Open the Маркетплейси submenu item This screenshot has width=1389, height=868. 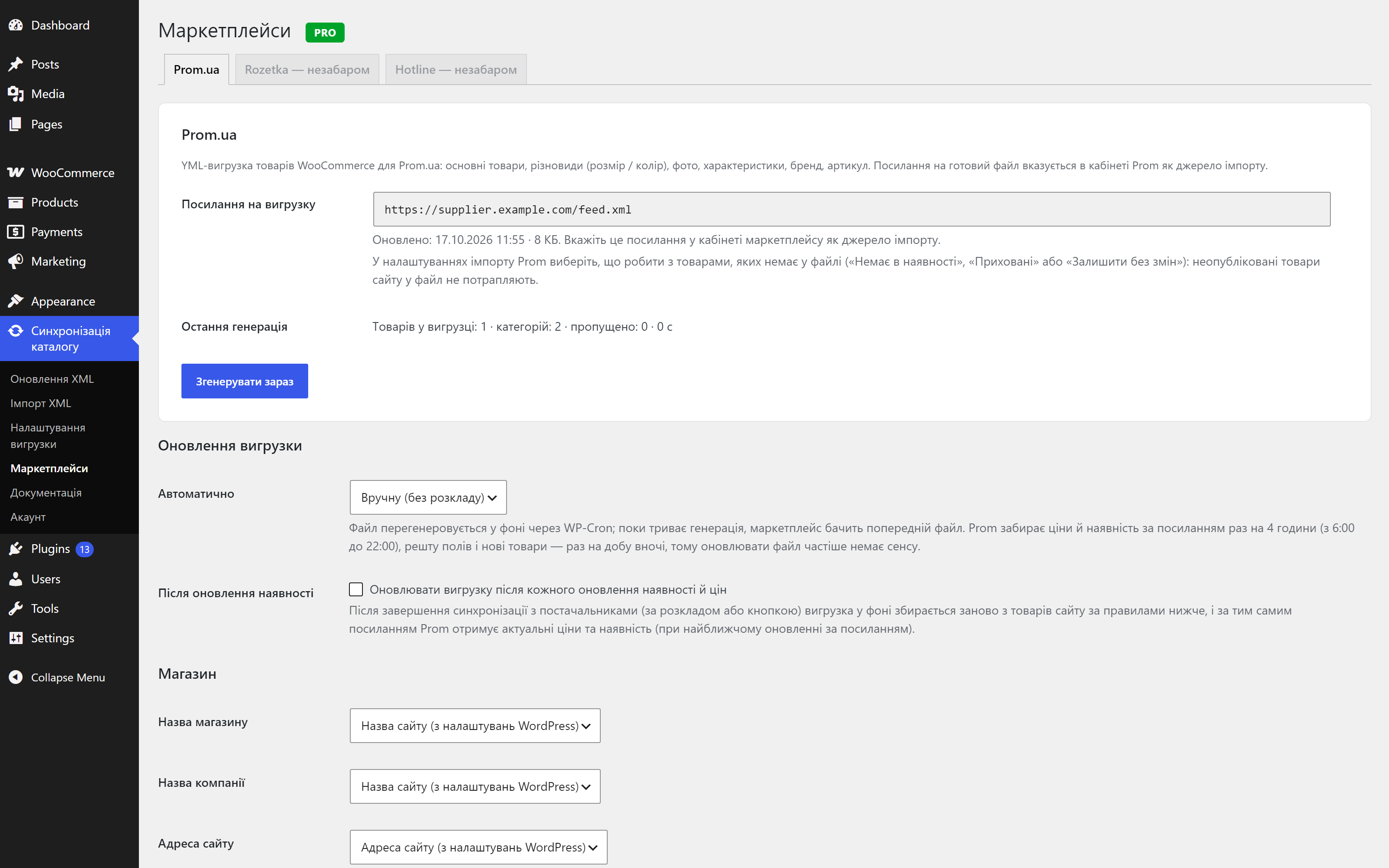click(49, 468)
